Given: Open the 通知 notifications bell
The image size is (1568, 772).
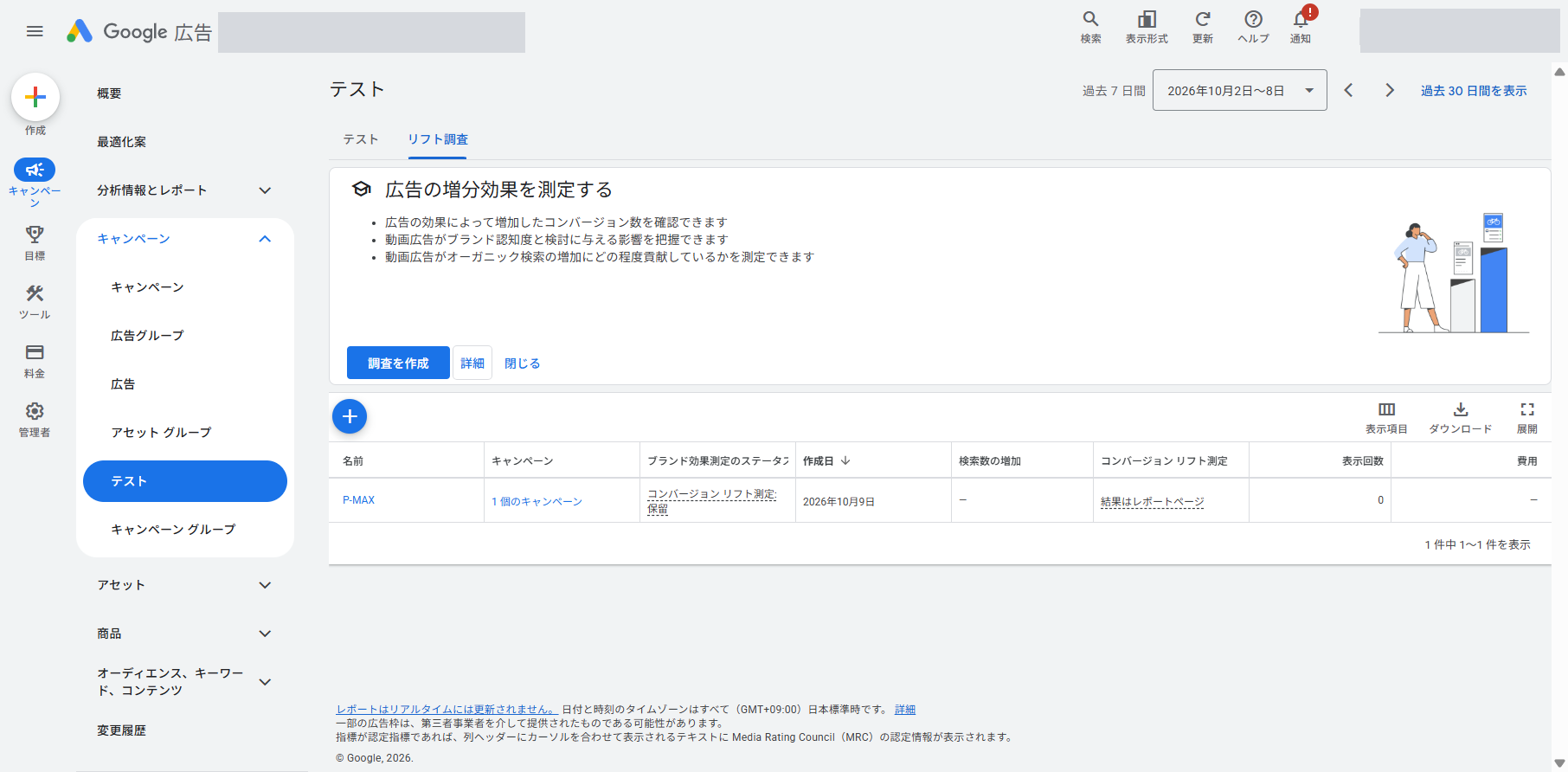Looking at the screenshot, I should click(1301, 19).
